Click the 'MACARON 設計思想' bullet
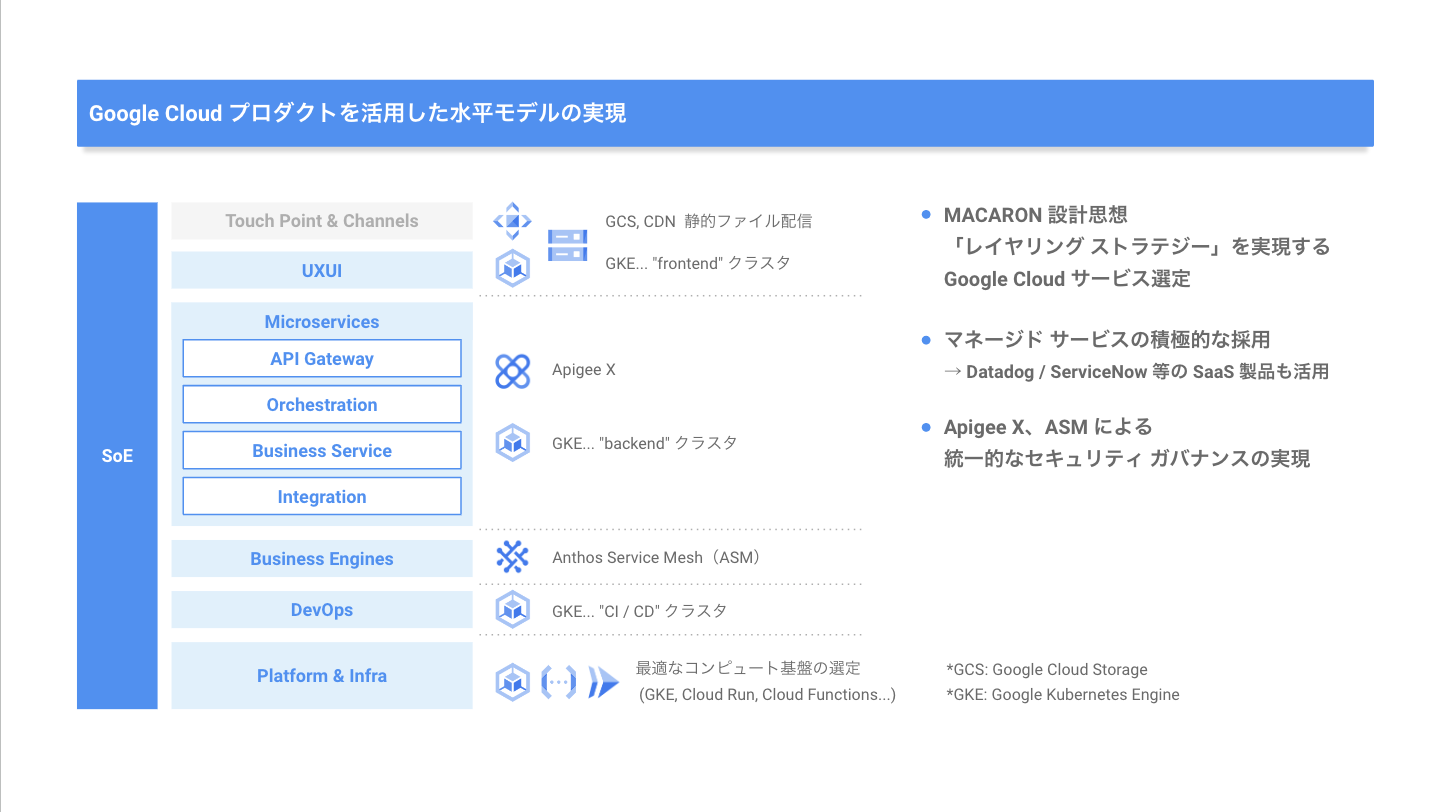The height and width of the screenshot is (812, 1449). tap(1036, 214)
